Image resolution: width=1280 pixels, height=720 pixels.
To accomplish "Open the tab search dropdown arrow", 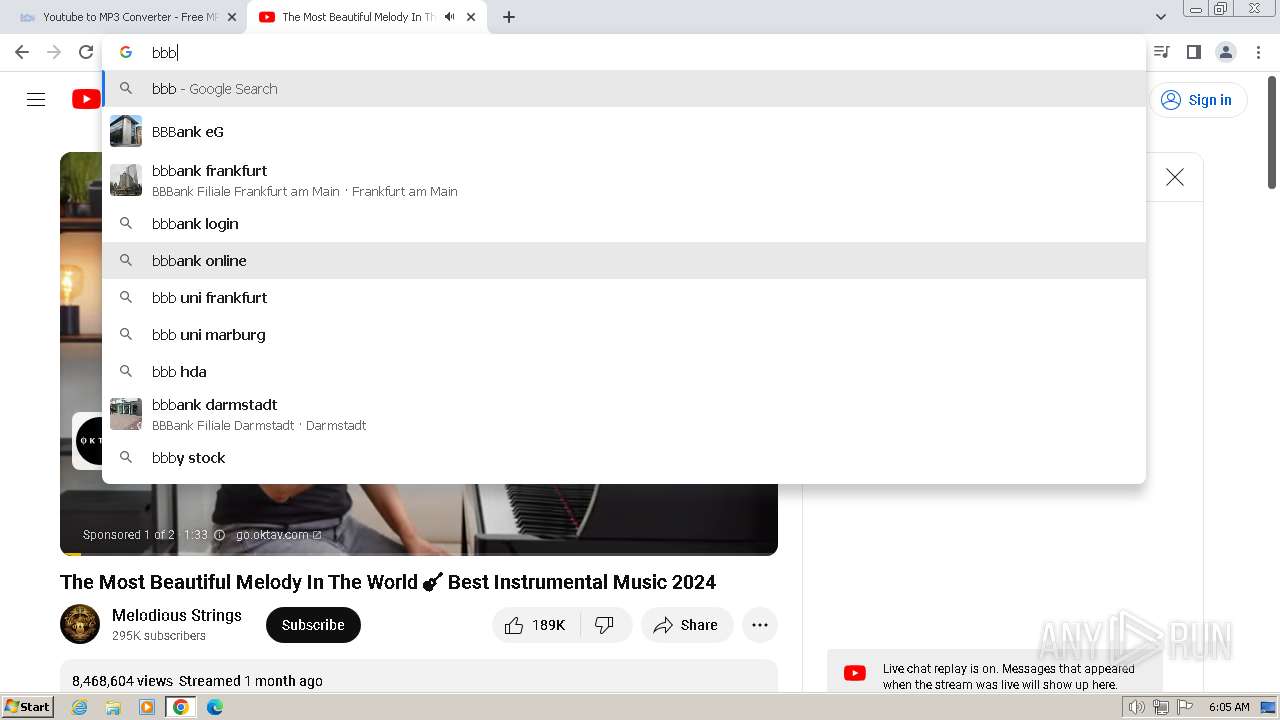I will pyautogui.click(x=1160, y=17).
